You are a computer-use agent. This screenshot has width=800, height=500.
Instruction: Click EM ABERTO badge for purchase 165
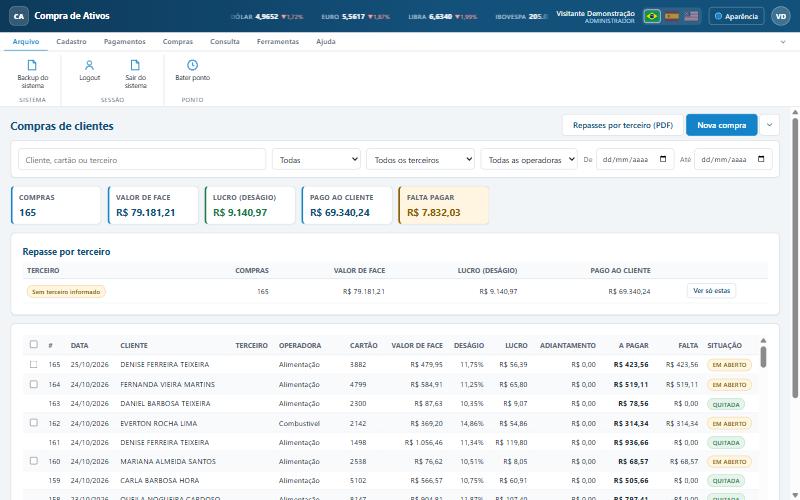[x=729, y=365]
